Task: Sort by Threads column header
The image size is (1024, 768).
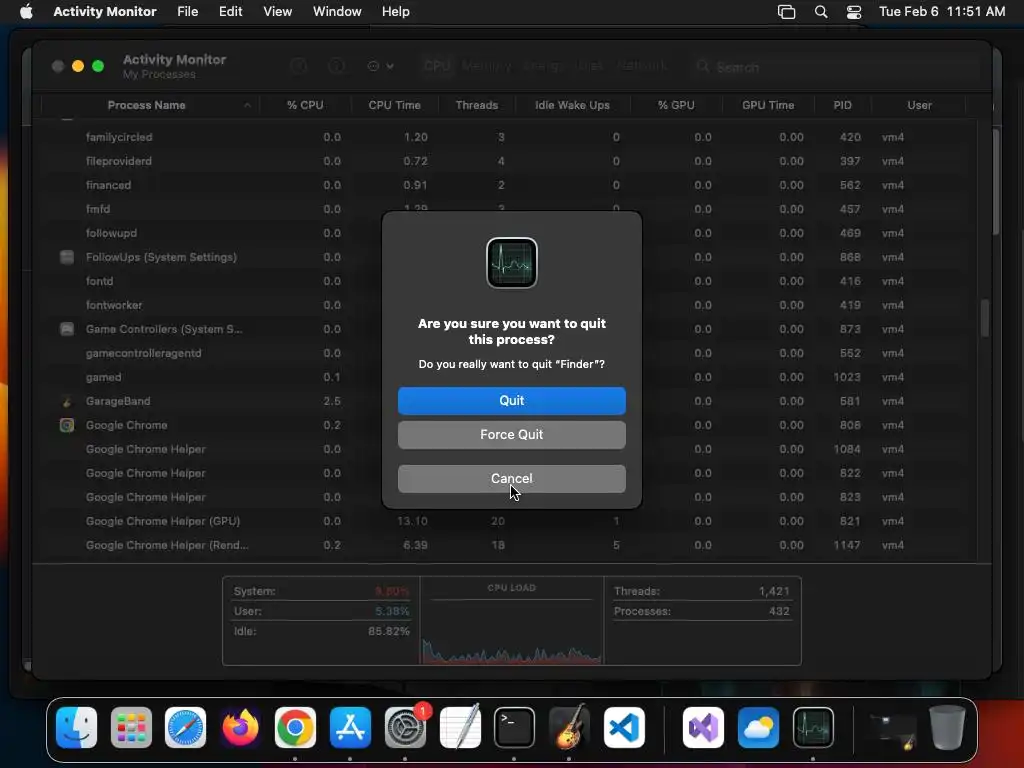Action: tap(477, 105)
